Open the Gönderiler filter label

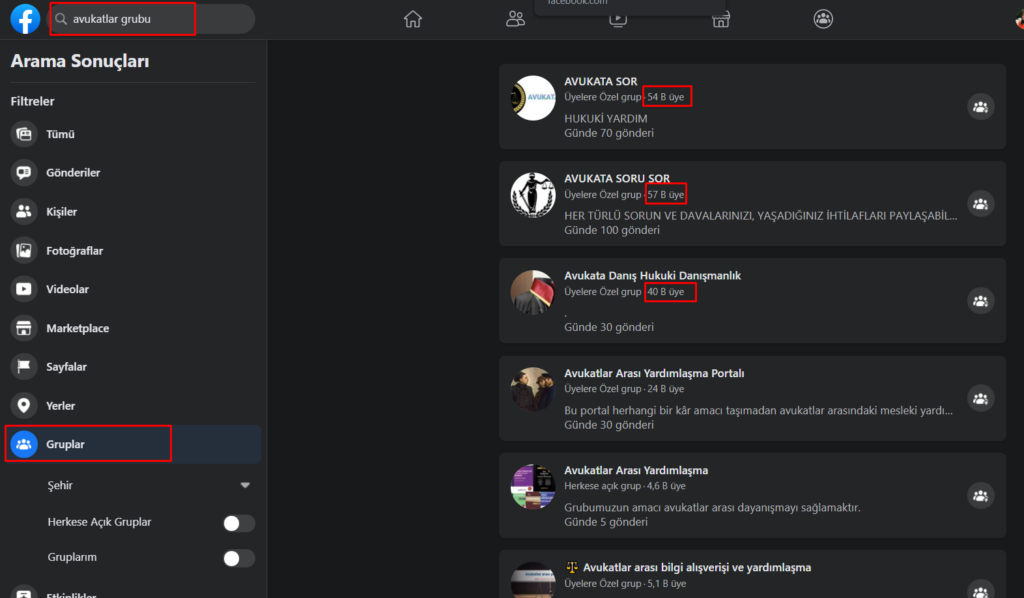[73, 172]
